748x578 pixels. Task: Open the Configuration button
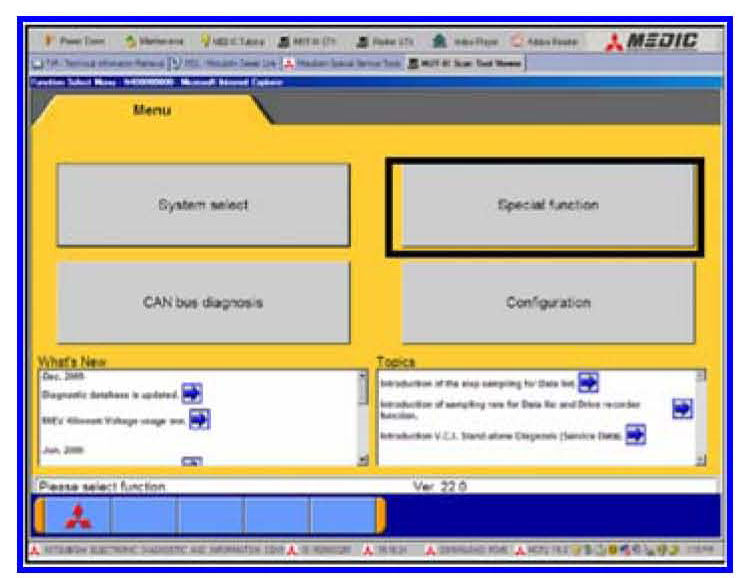548,302
